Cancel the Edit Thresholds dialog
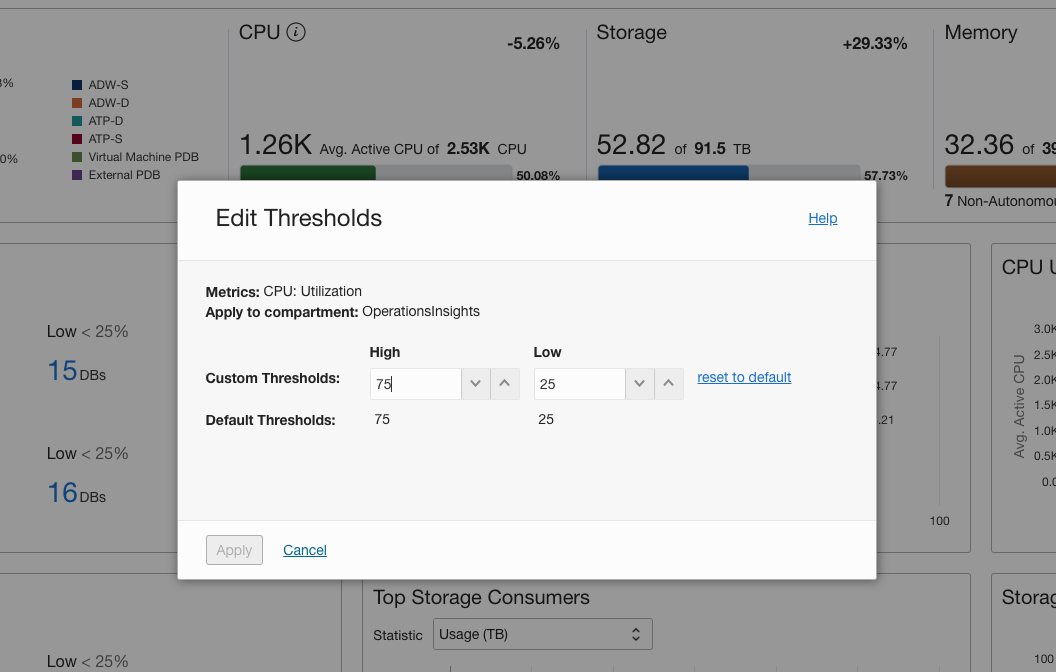 click(305, 550)
